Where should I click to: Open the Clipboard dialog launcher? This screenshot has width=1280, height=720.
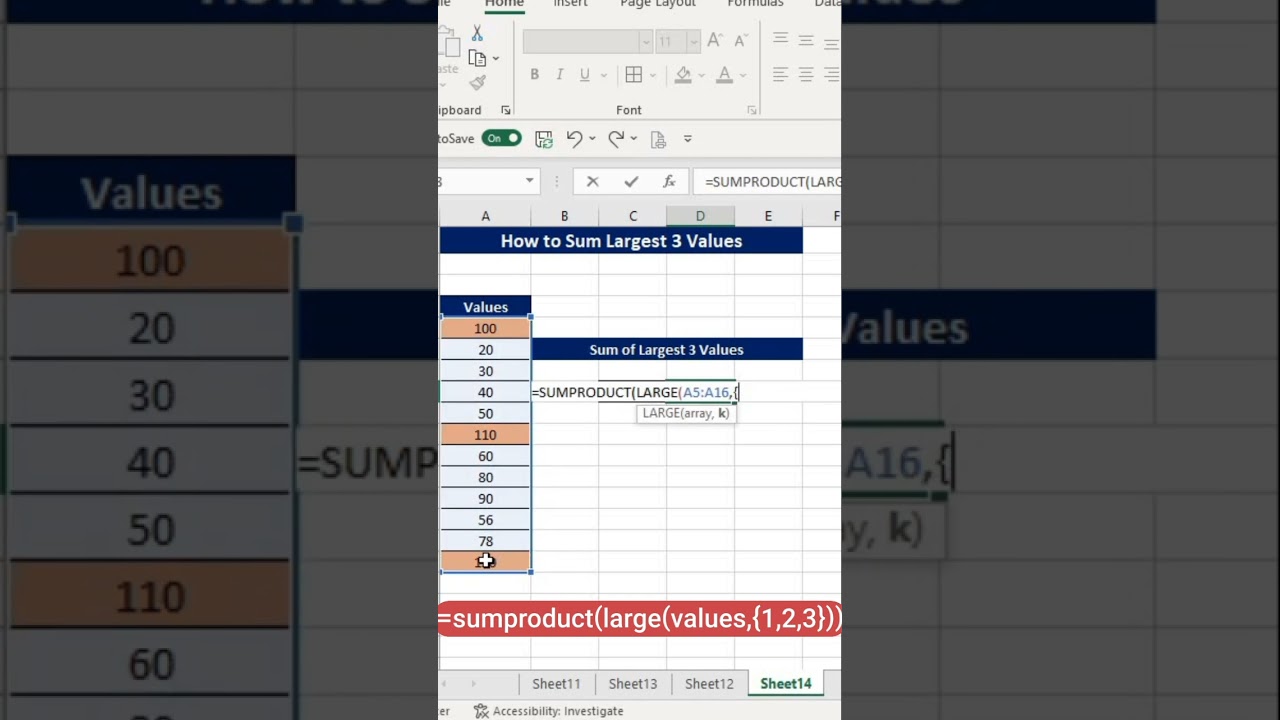click(x=505, y=110)
